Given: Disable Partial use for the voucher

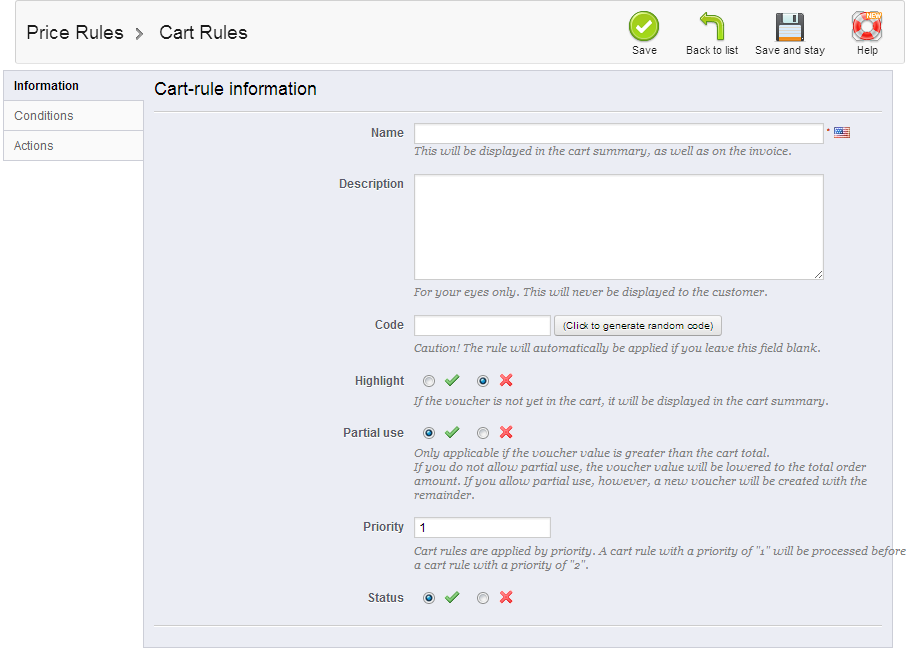Looking at the screenshot, I should 483,433.
